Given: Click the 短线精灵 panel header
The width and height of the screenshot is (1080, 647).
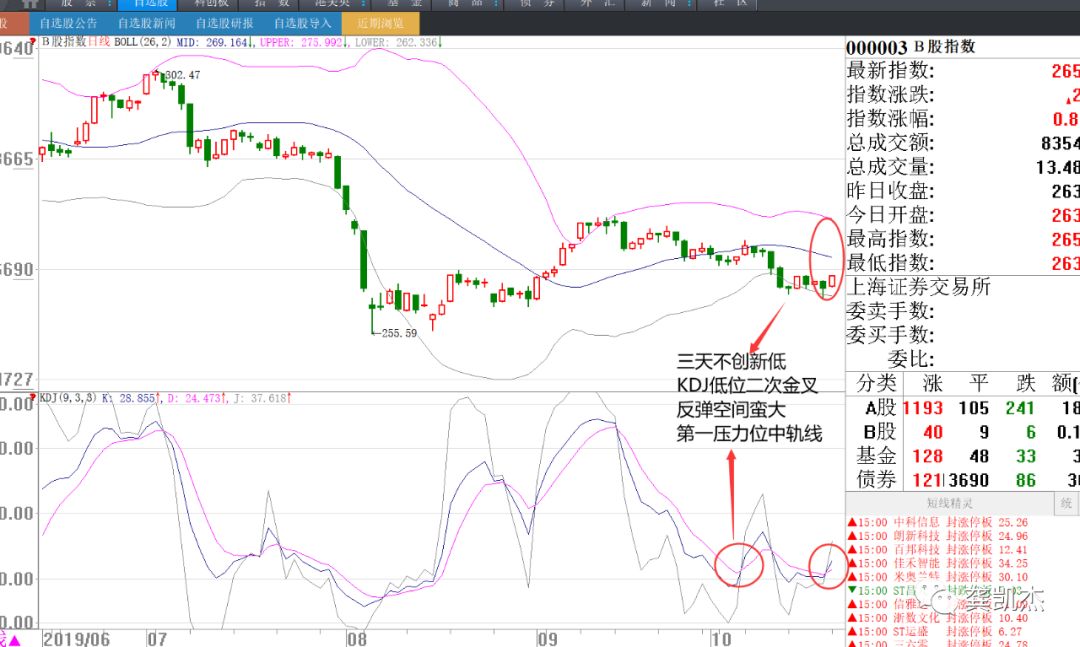Looking at the screenshot, I should click(950, 503).
